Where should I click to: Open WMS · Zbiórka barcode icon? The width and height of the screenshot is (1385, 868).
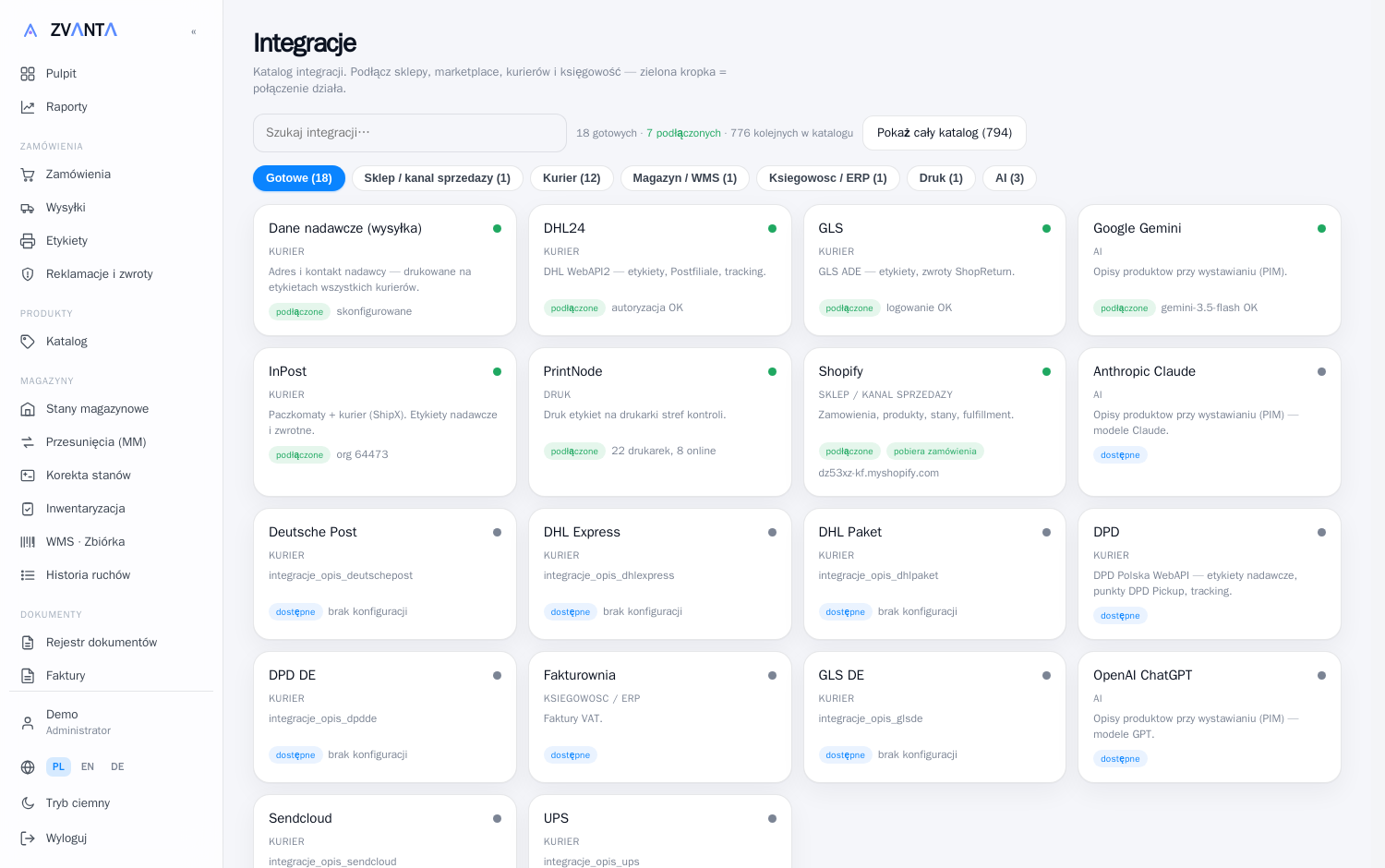click(28, 542)
